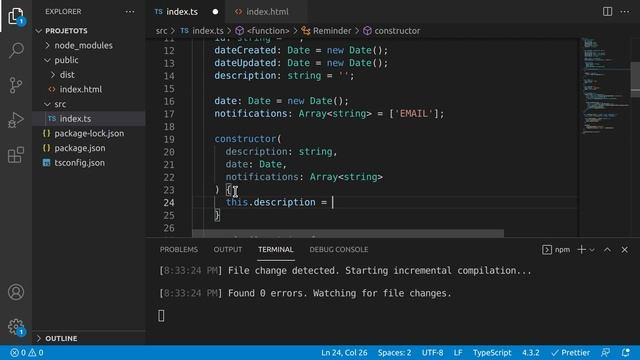The height and width of the screenshot is (360, 640).
Task: Change end of line sequence LF
Action: click(458, 353)
